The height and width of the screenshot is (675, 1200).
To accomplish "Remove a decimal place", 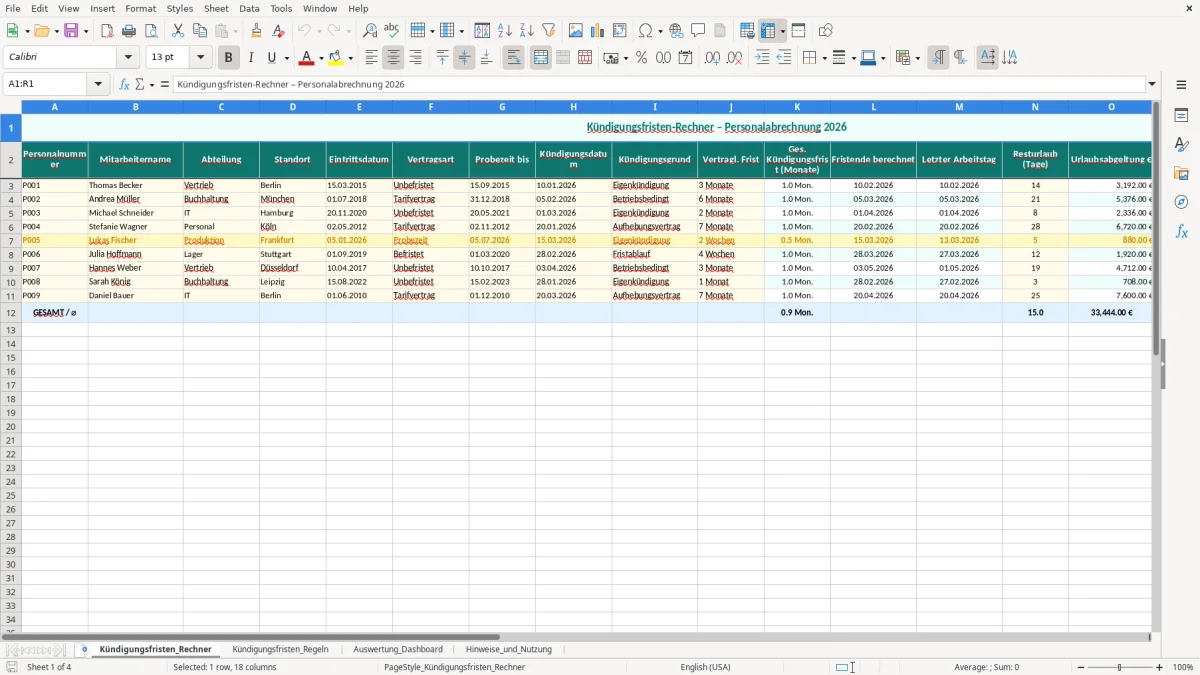I will (x=734, y=58).
